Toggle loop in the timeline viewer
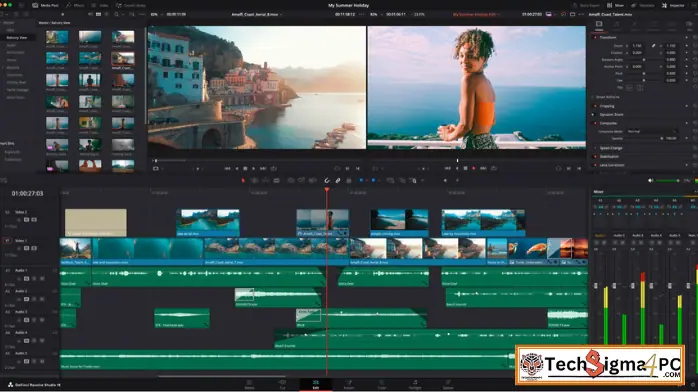The width and height of the screenshot is (698, 392). click(494, 168)
